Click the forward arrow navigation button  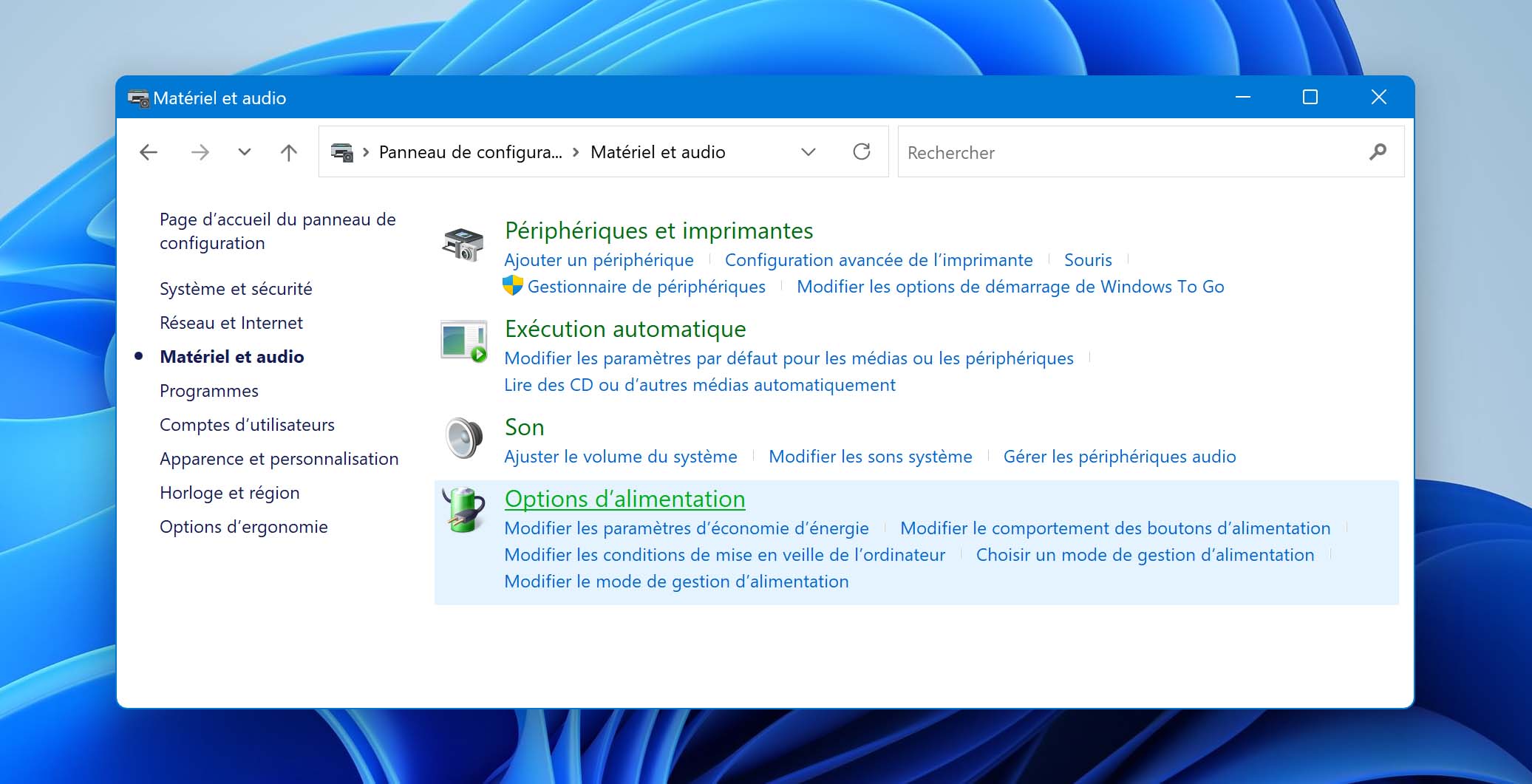coord(200,152)
